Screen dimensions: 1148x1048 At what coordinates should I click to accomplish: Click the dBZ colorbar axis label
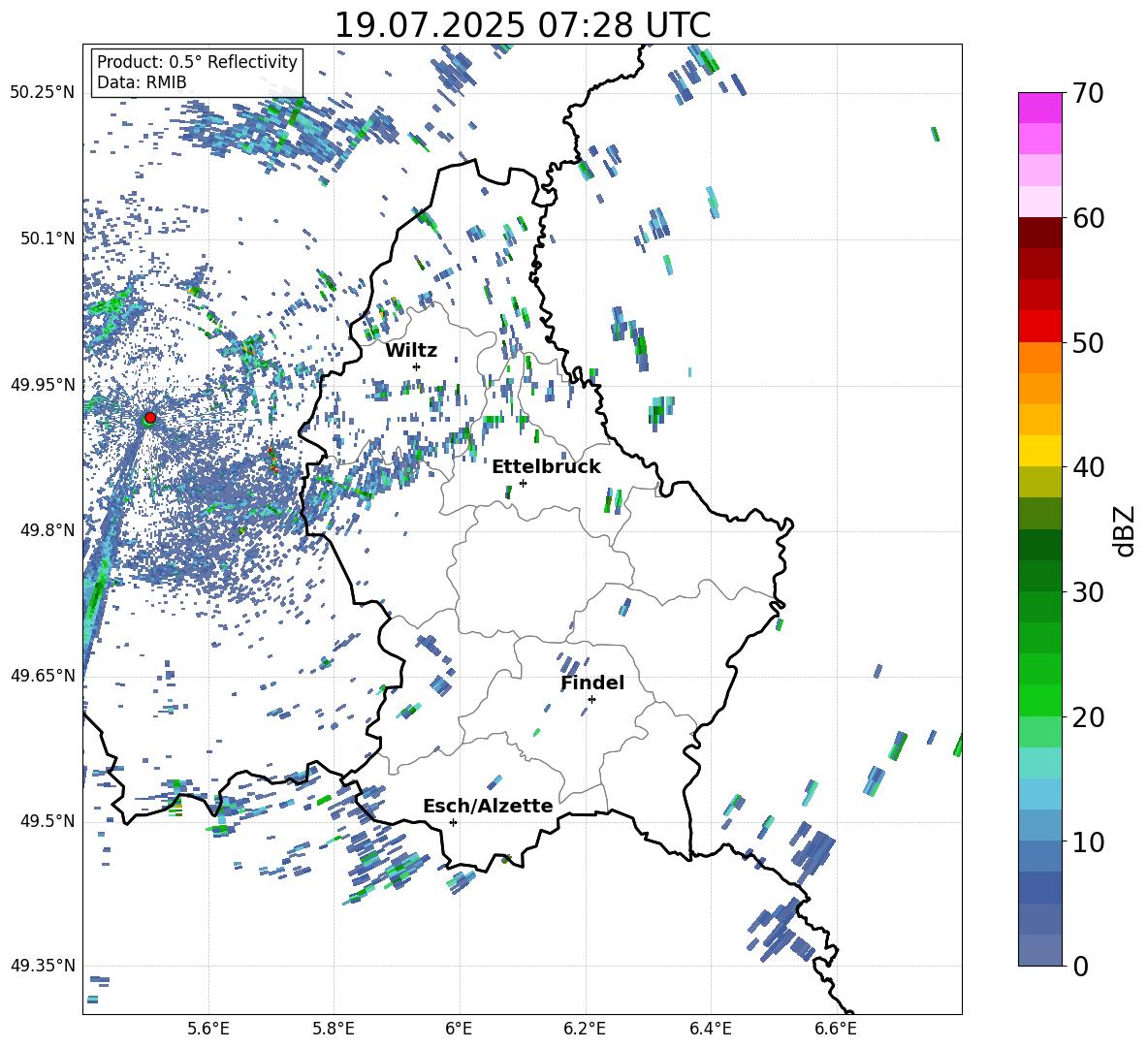1125,530
